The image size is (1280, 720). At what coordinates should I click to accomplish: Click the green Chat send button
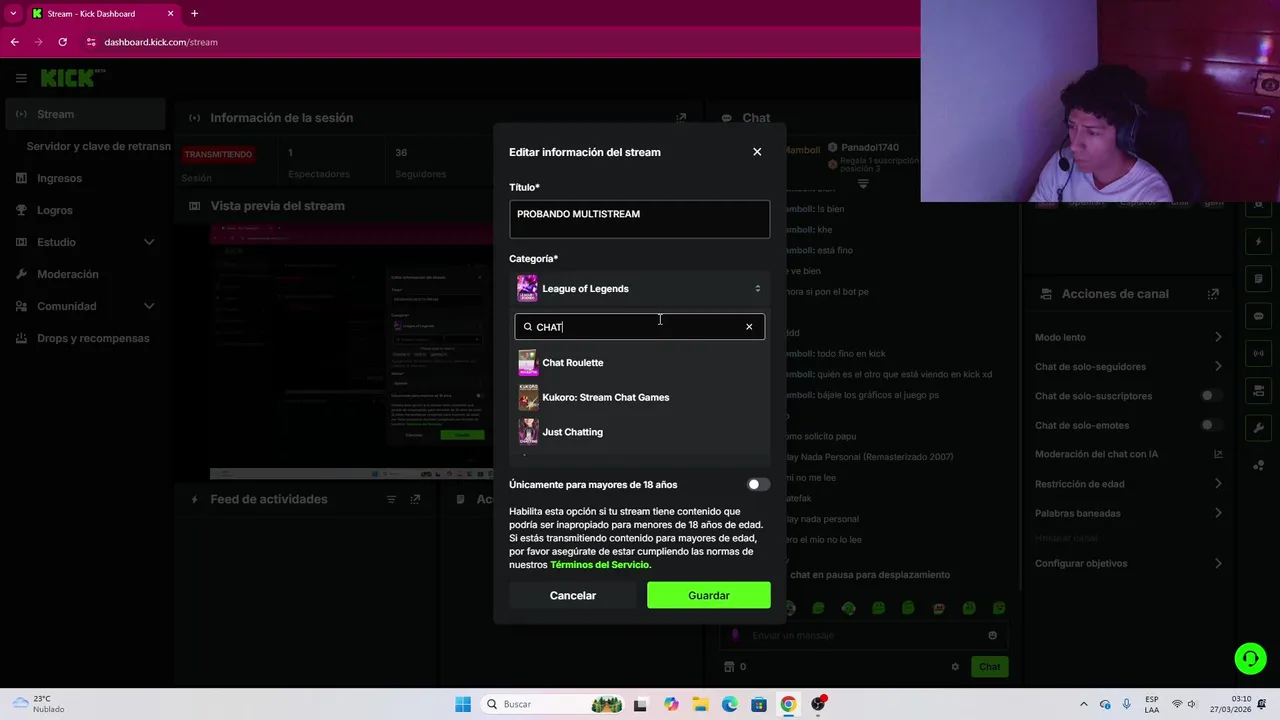(989, 667)
